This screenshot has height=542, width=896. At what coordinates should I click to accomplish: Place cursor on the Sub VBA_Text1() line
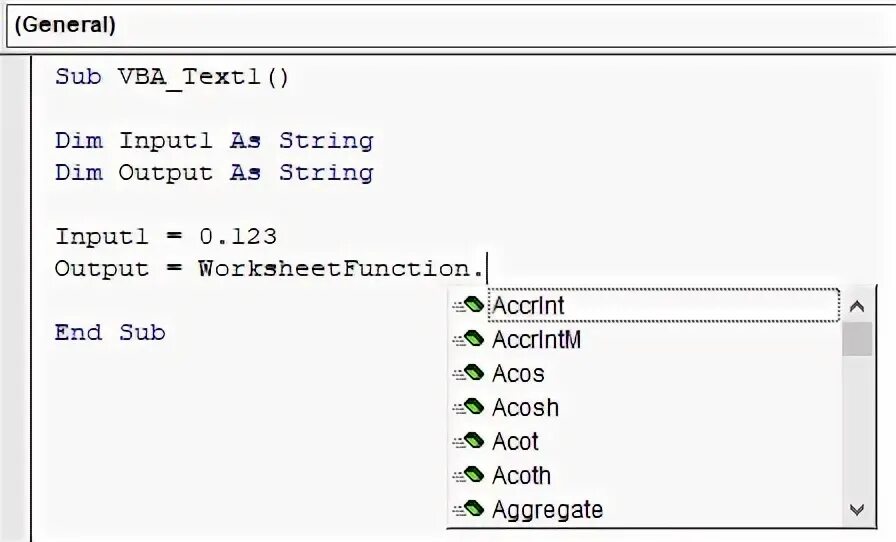[172, 77]
